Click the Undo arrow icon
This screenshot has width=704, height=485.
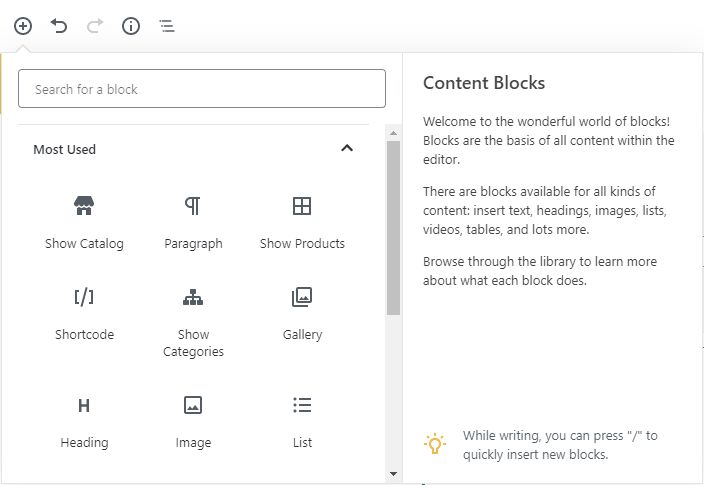pos(59,26)
